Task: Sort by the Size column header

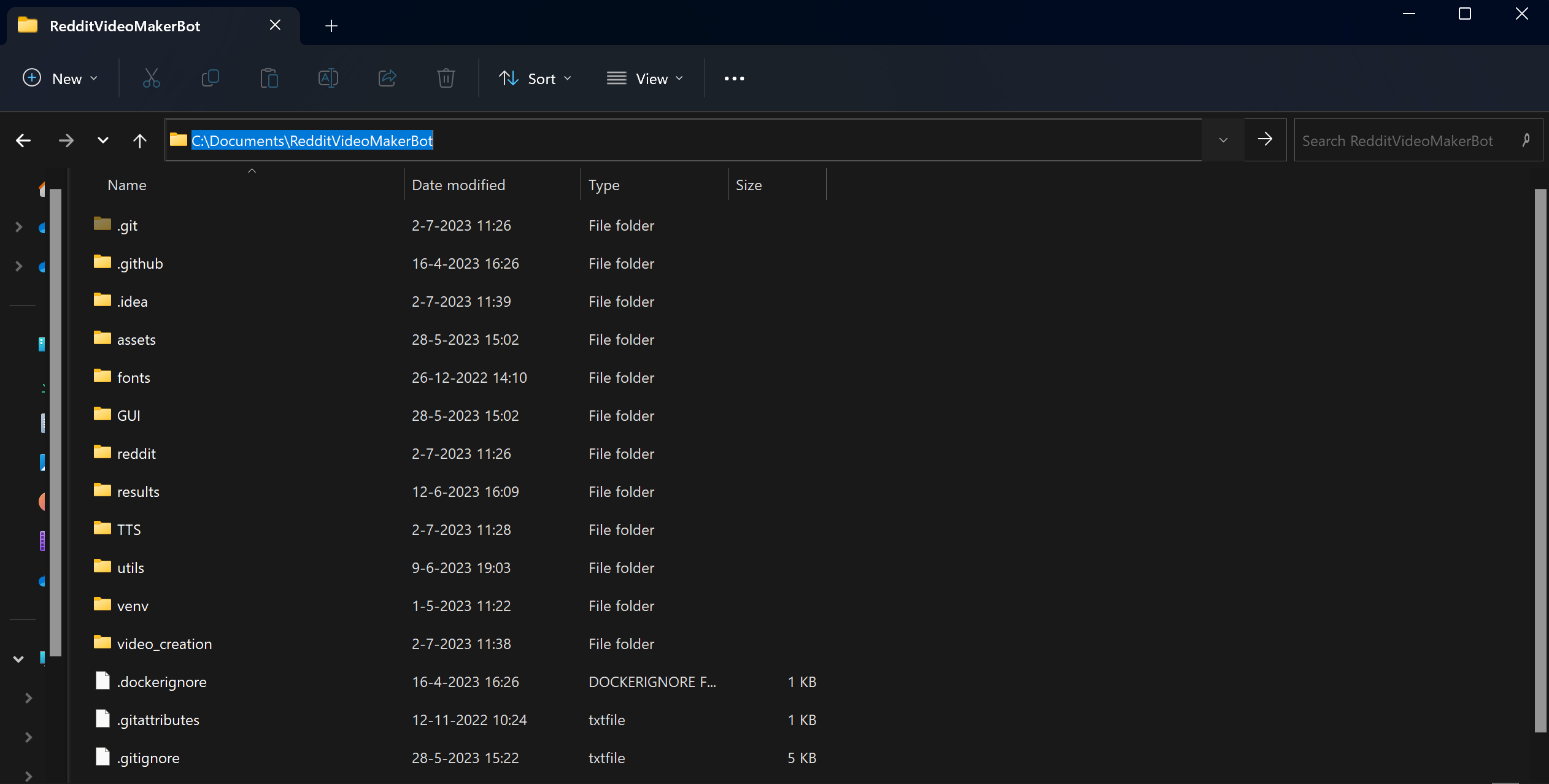Action: tap(749, 185)
